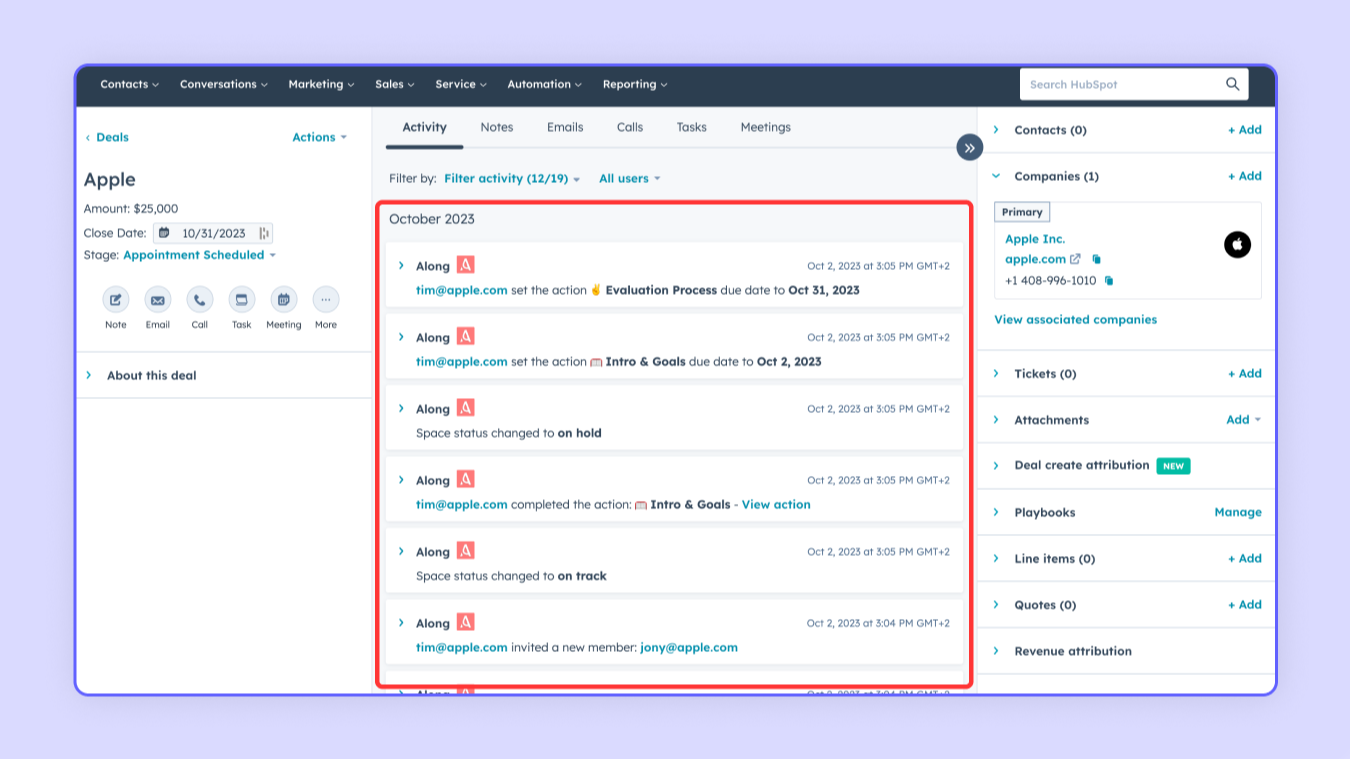Image resolution: width=1350 pixels, height=759 pixels.
Task: Click the Task icon button
Action: (x=242, y=300)
